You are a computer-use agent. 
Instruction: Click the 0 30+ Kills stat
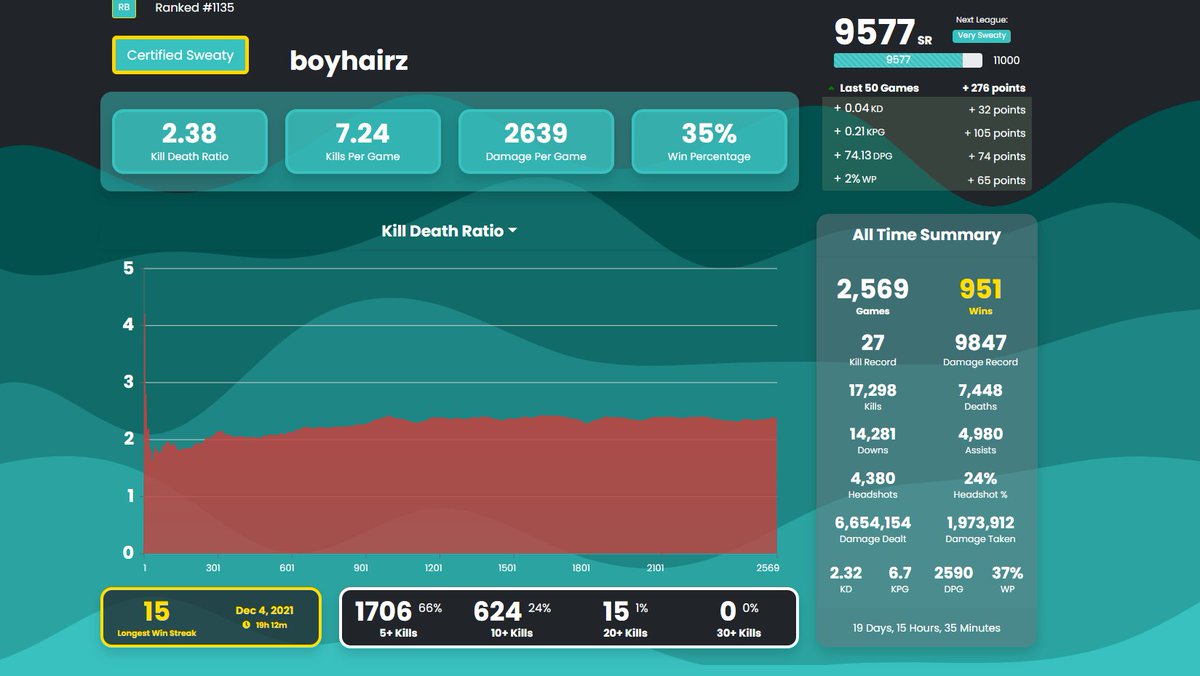740,617
